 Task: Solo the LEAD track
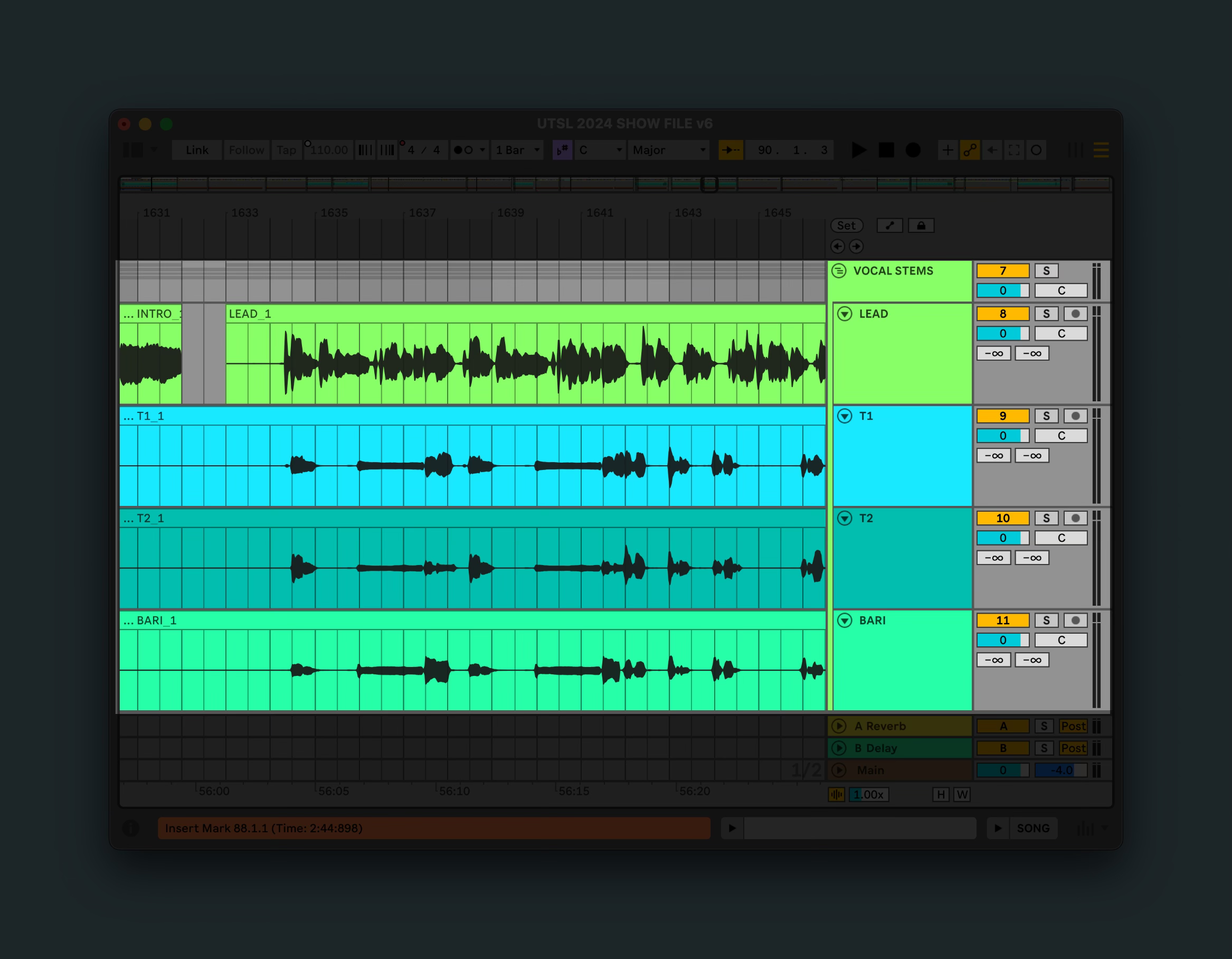[x=1046, y=314]
